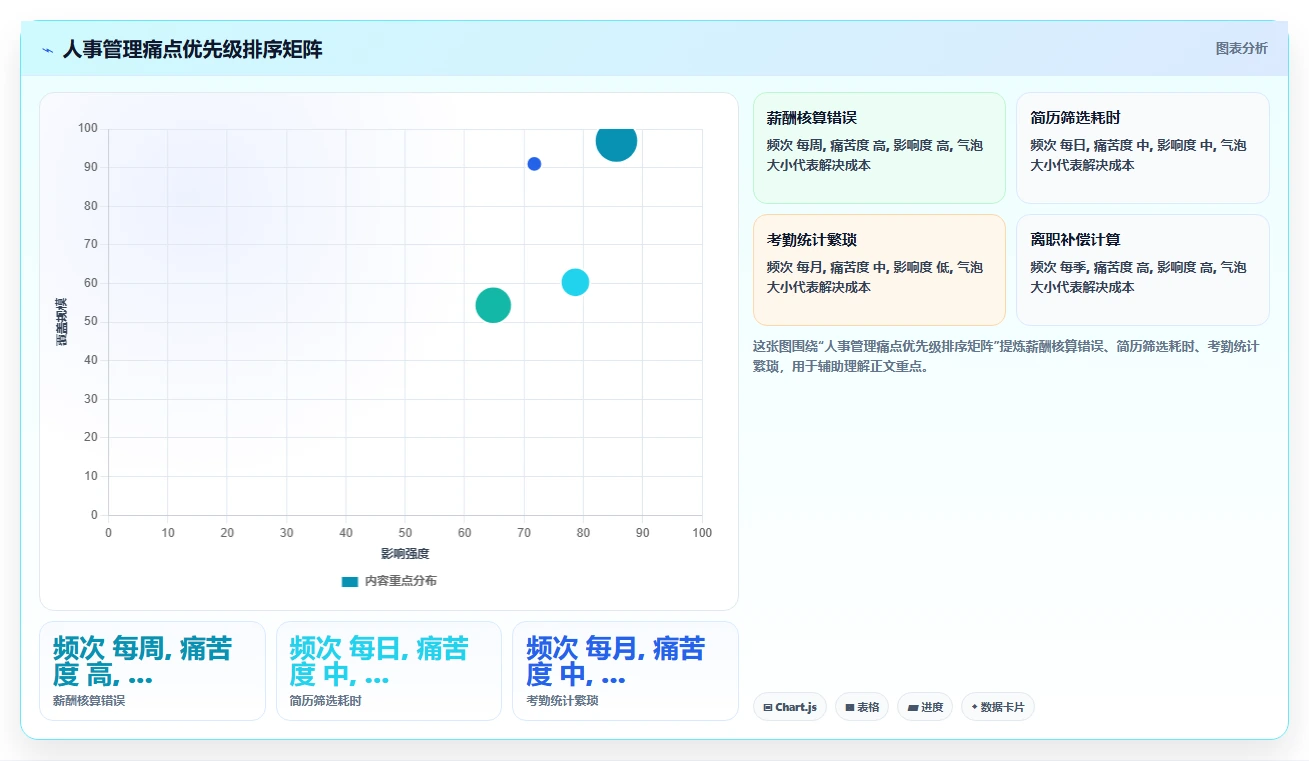
Task: Click the 人事管理痛点优先级排序矩阵 title
Action: click(x=192, y=49)
